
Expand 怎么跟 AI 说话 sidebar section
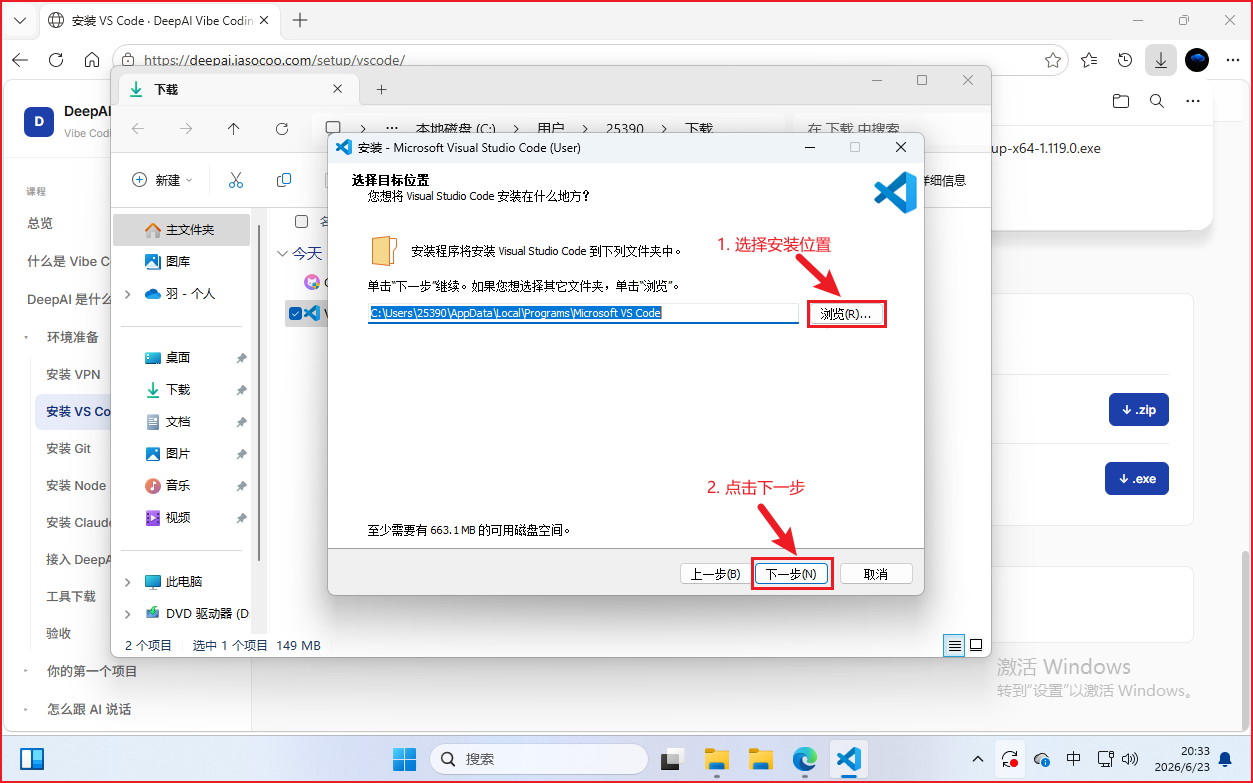pos(27,709)
